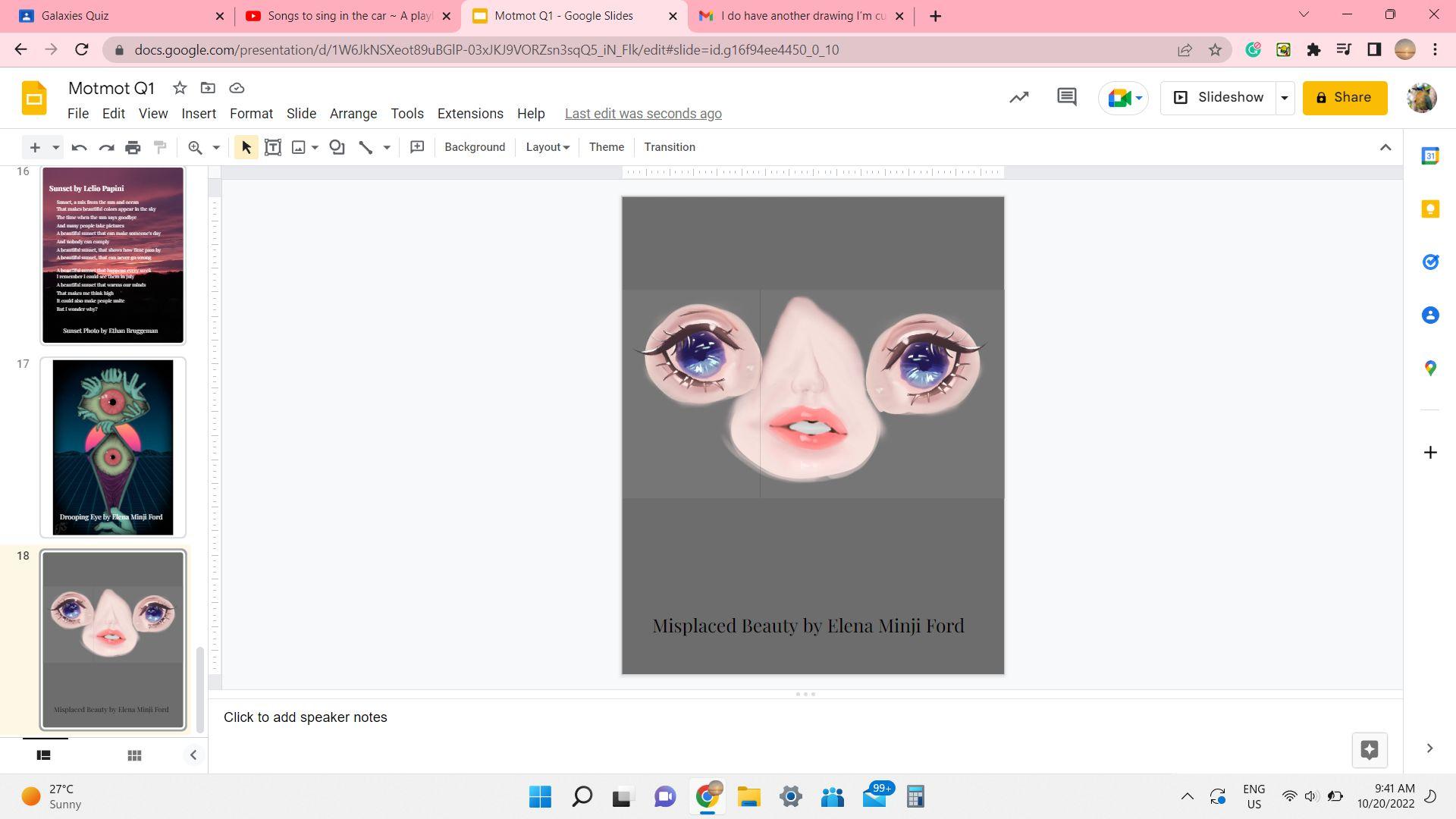Switch to grid view of slides

(x=134, y=755)
